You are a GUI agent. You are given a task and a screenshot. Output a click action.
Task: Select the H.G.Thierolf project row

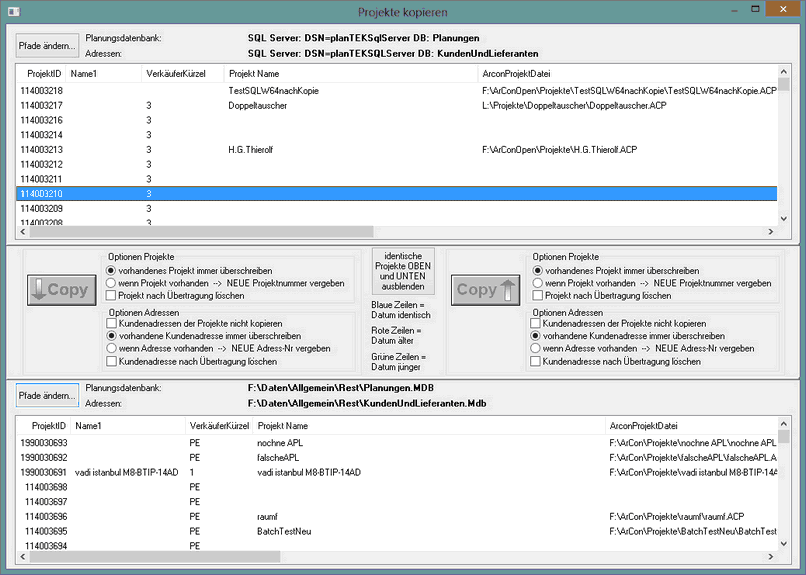coord(258,149)
